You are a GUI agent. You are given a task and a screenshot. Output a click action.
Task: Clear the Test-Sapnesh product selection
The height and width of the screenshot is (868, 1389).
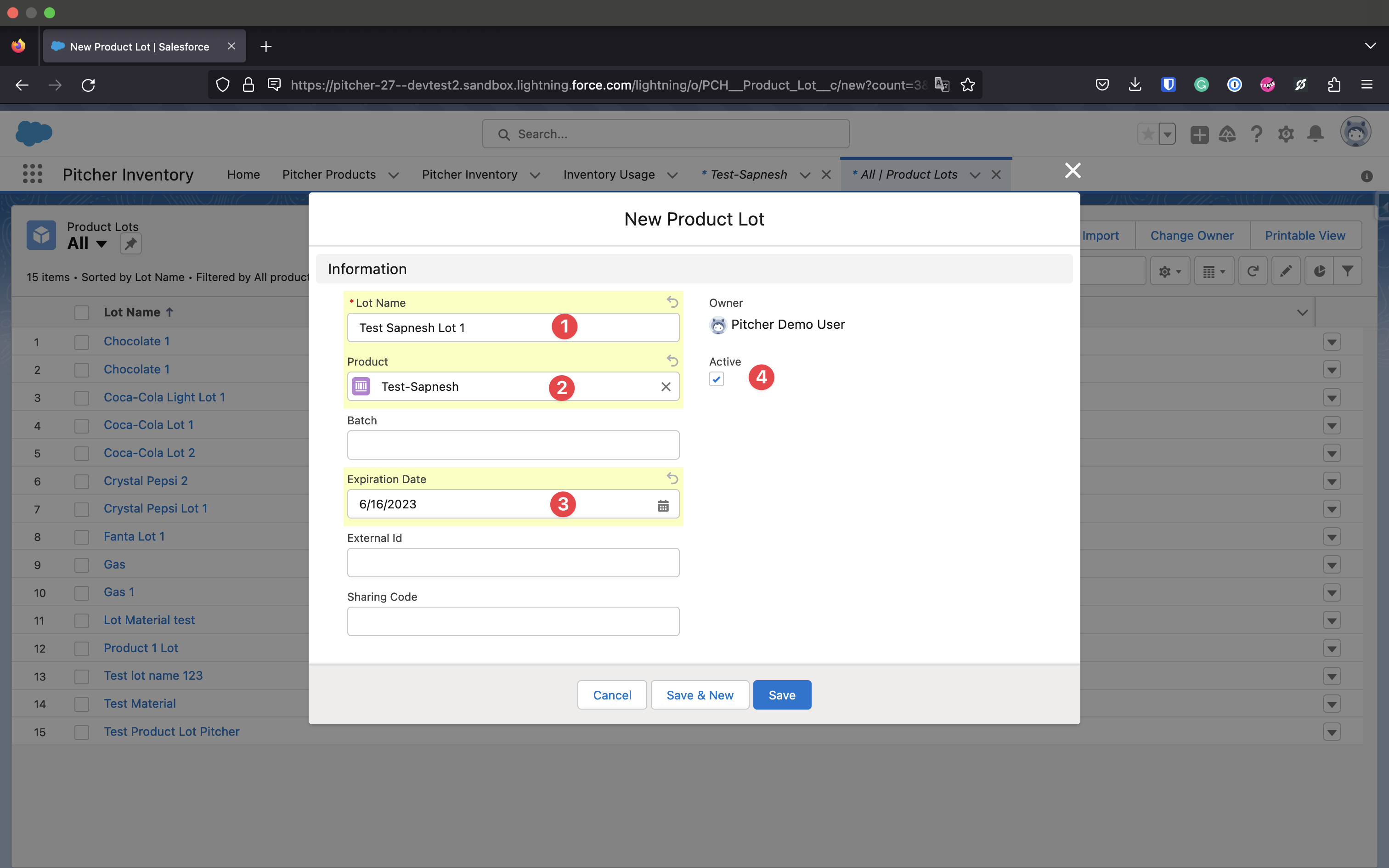(665, 387)
